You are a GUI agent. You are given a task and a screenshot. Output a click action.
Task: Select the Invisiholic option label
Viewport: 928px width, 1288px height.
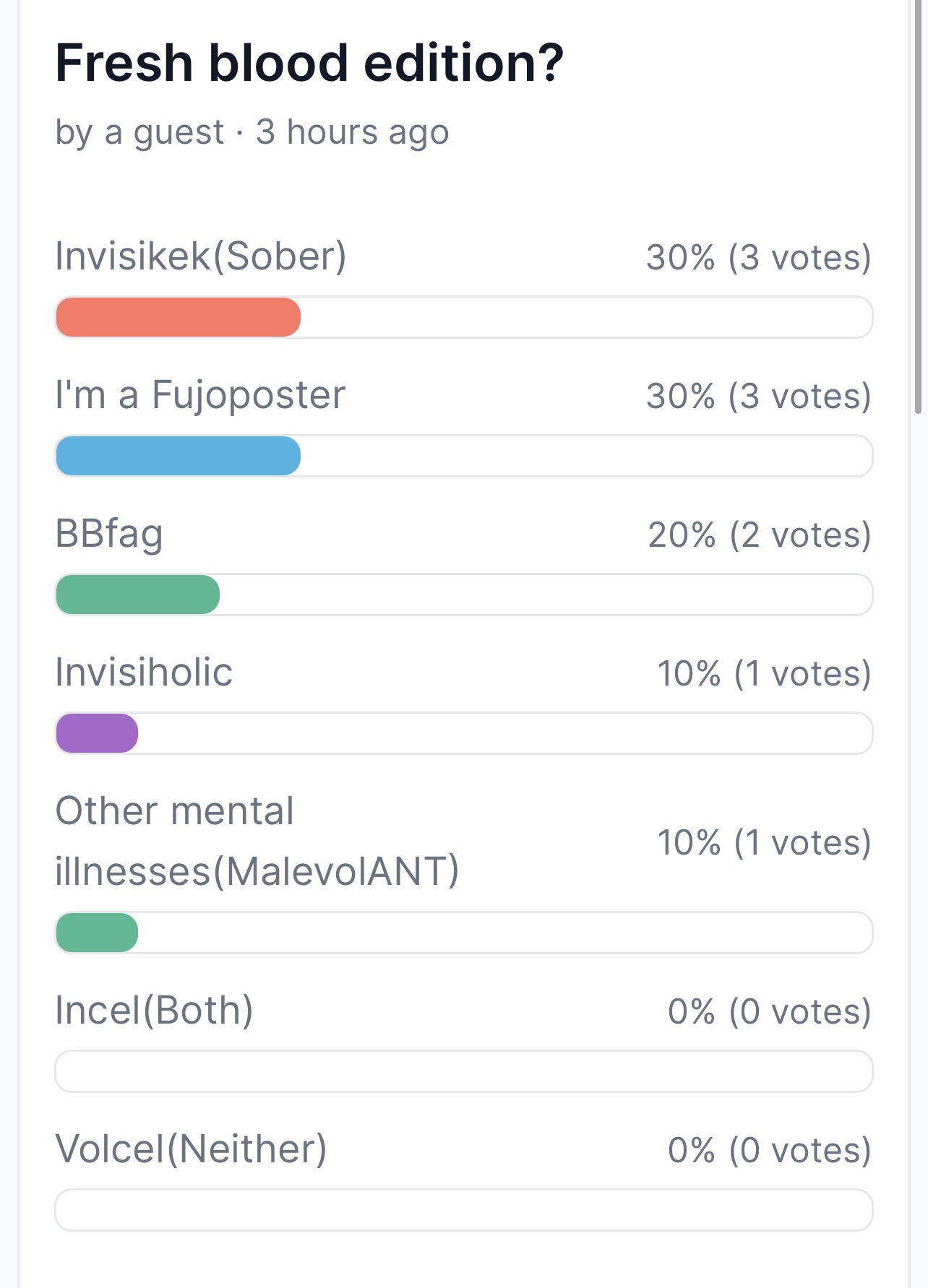[144, 673]
